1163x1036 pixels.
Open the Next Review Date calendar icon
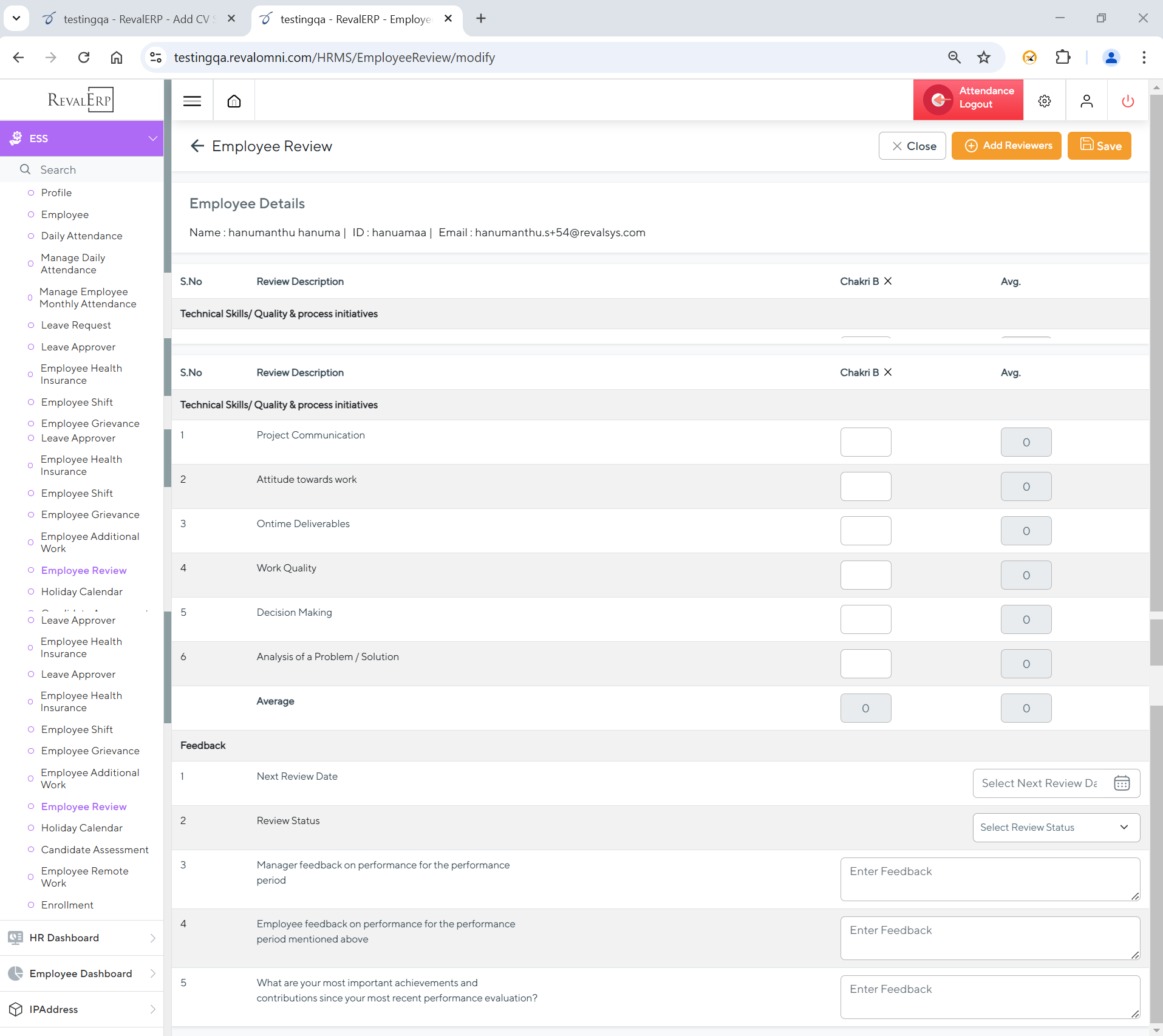click(1121, 783)
